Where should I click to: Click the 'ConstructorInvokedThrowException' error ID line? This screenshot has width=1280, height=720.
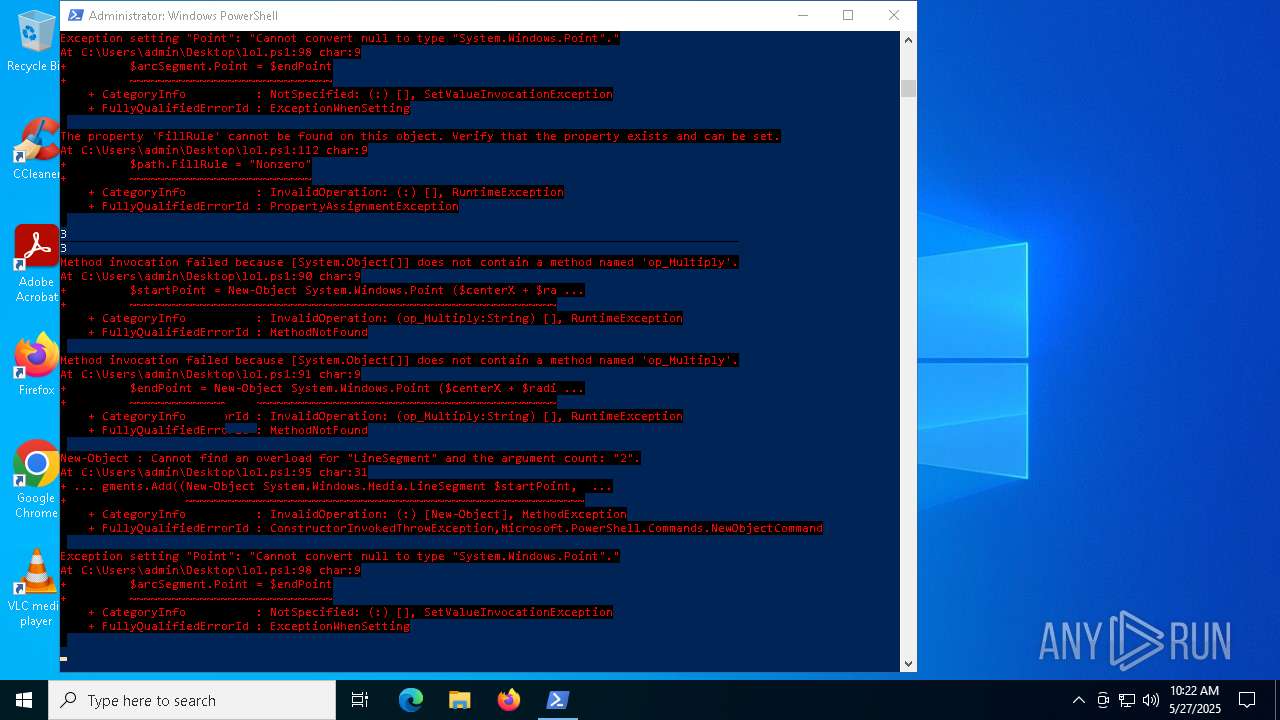click(455, 528)
